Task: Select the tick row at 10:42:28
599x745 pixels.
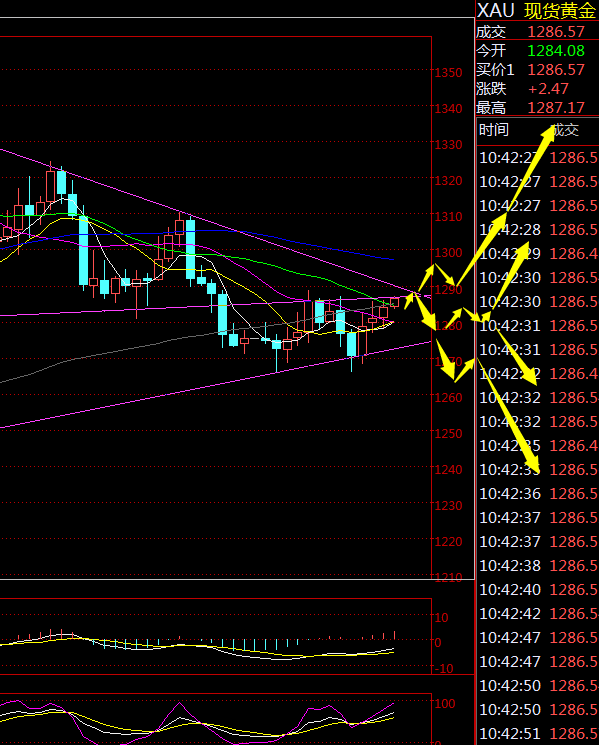Action: [x=538, y=230]
